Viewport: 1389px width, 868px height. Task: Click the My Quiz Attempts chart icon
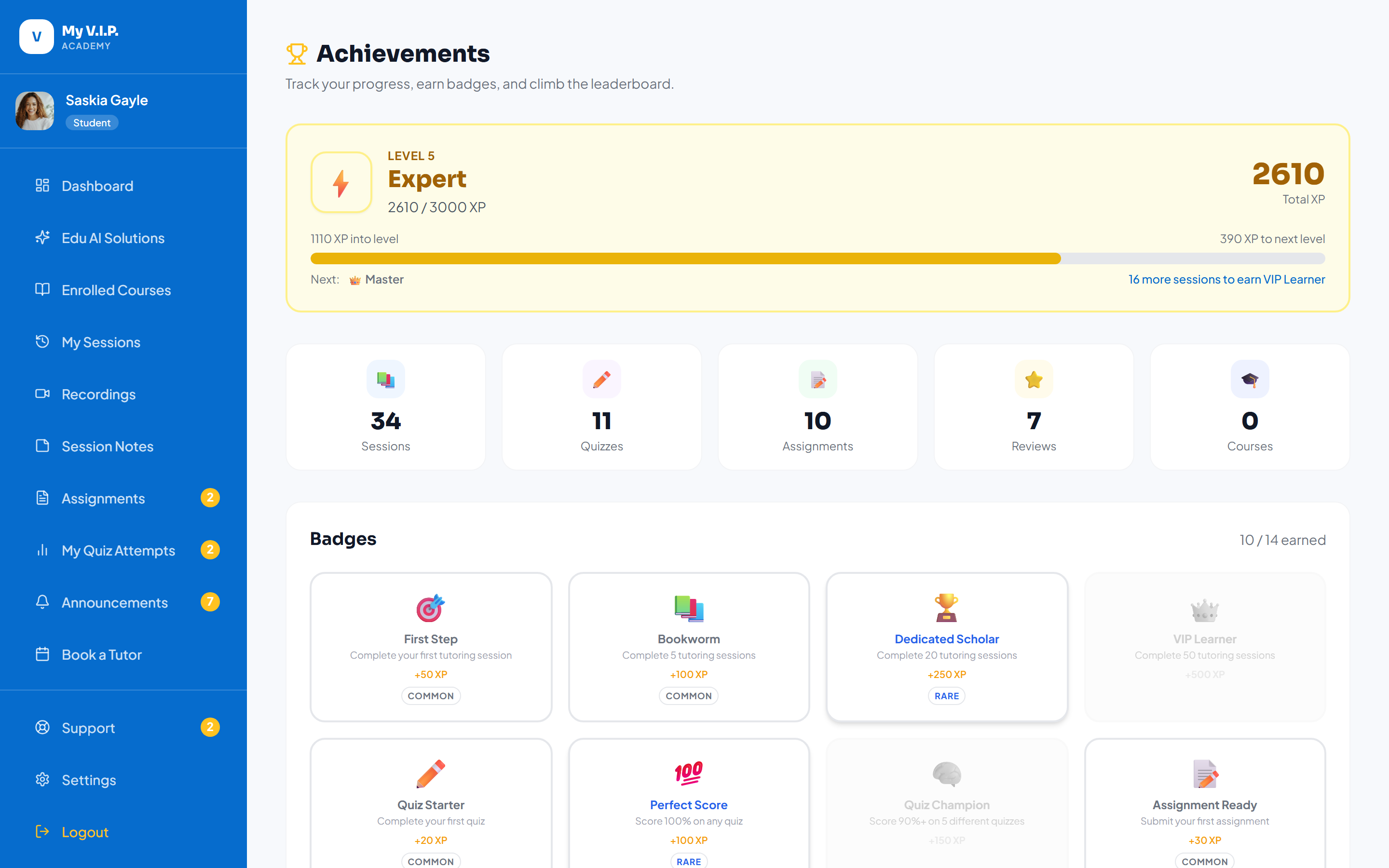(x=42, y=550)
